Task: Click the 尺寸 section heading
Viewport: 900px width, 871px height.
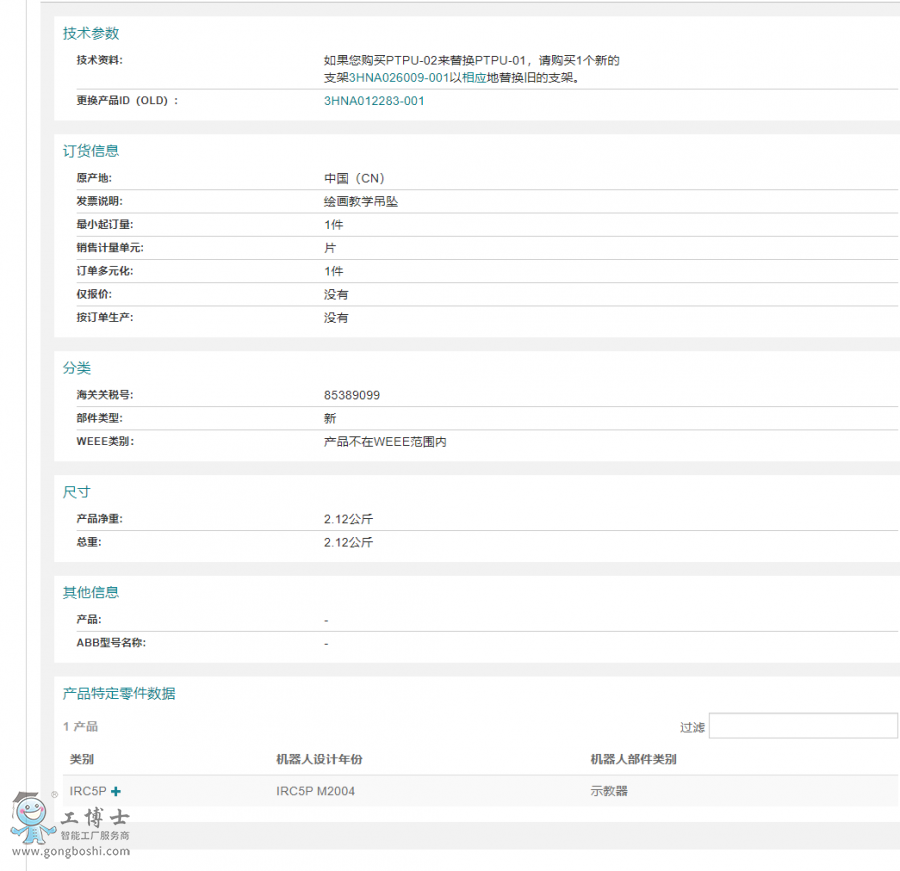Action: (77, 491)
